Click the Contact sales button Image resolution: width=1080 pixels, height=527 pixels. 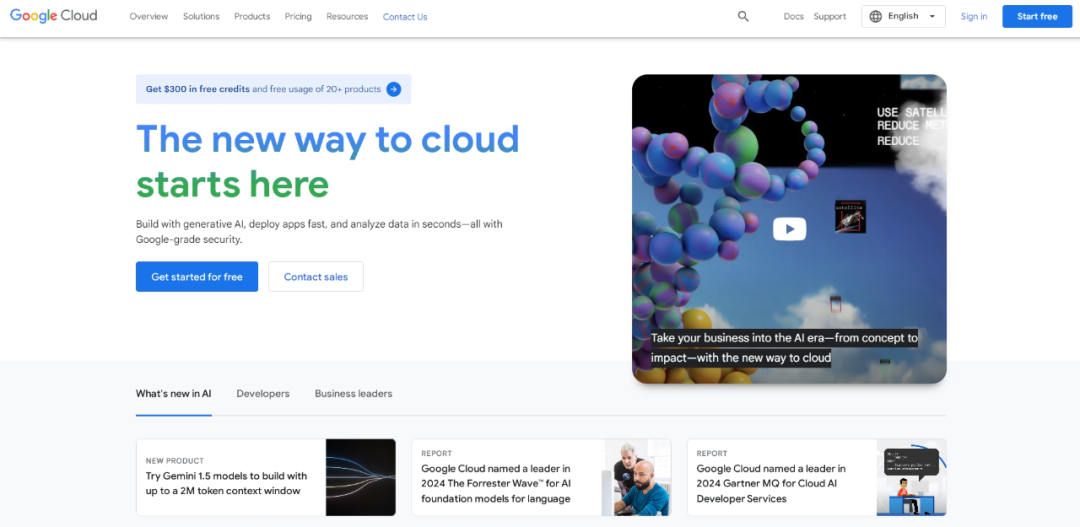(x=316, y=276)
